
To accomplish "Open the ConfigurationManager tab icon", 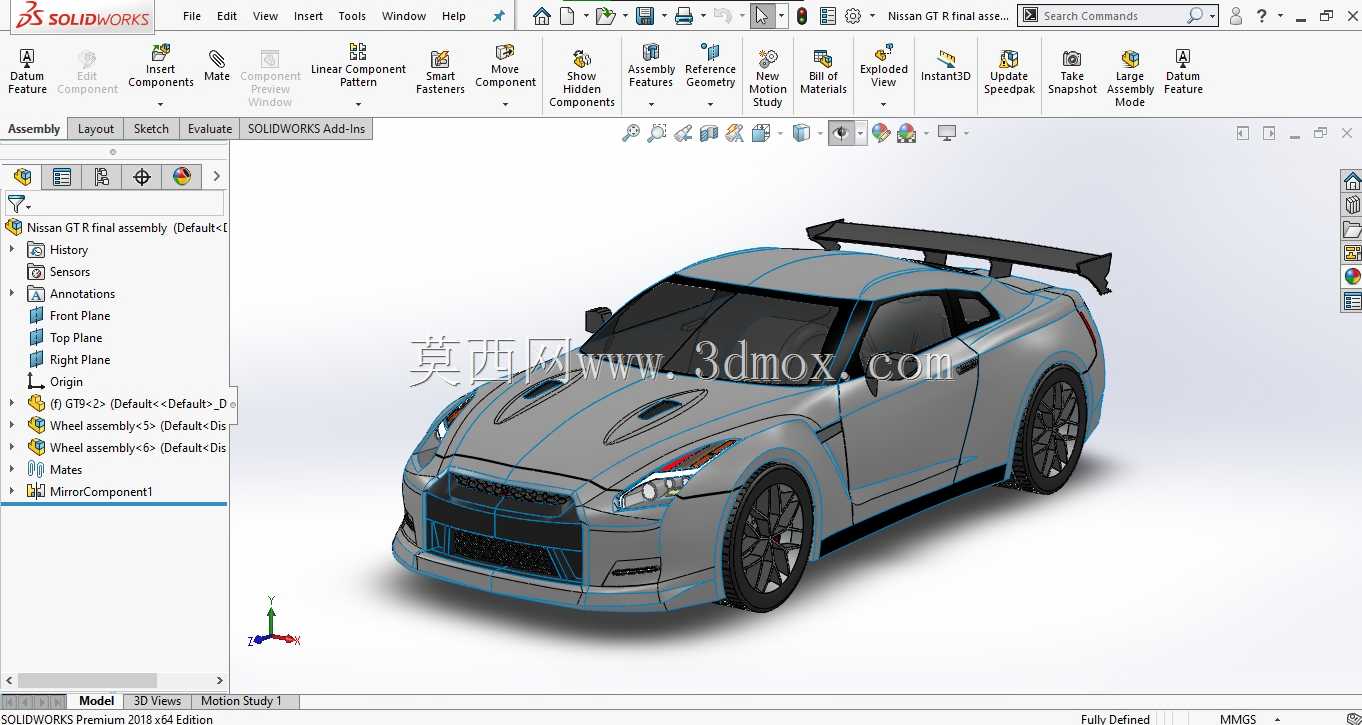I will (x=101, y=177).
